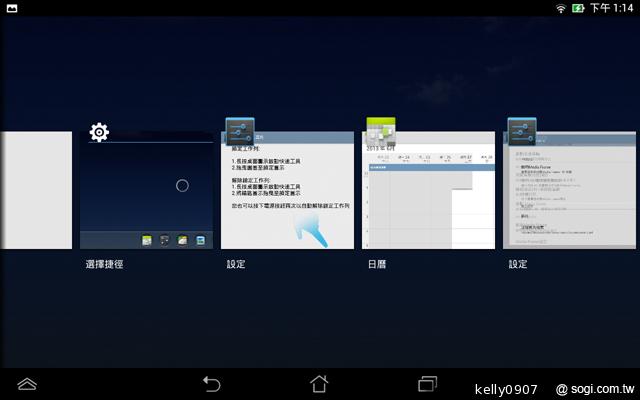
Task: Tap the picture notification icon in the status bar
Action: pyautogui.click(x=12, y=8)
